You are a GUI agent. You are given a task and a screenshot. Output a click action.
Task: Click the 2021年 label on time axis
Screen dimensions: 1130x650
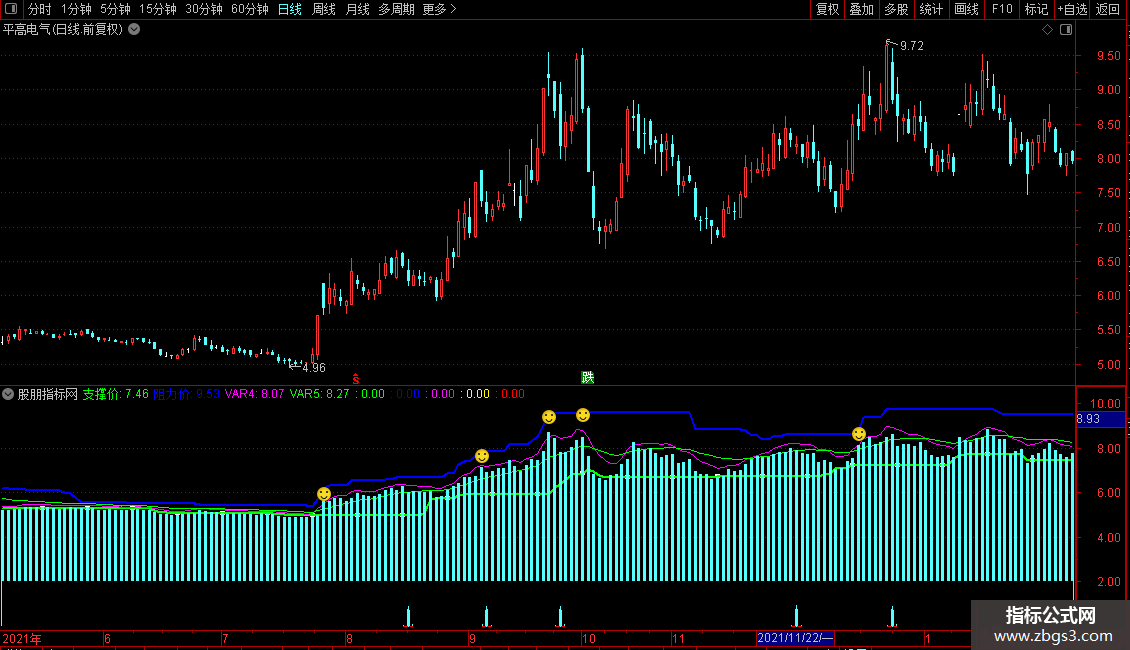pos(22,638)
